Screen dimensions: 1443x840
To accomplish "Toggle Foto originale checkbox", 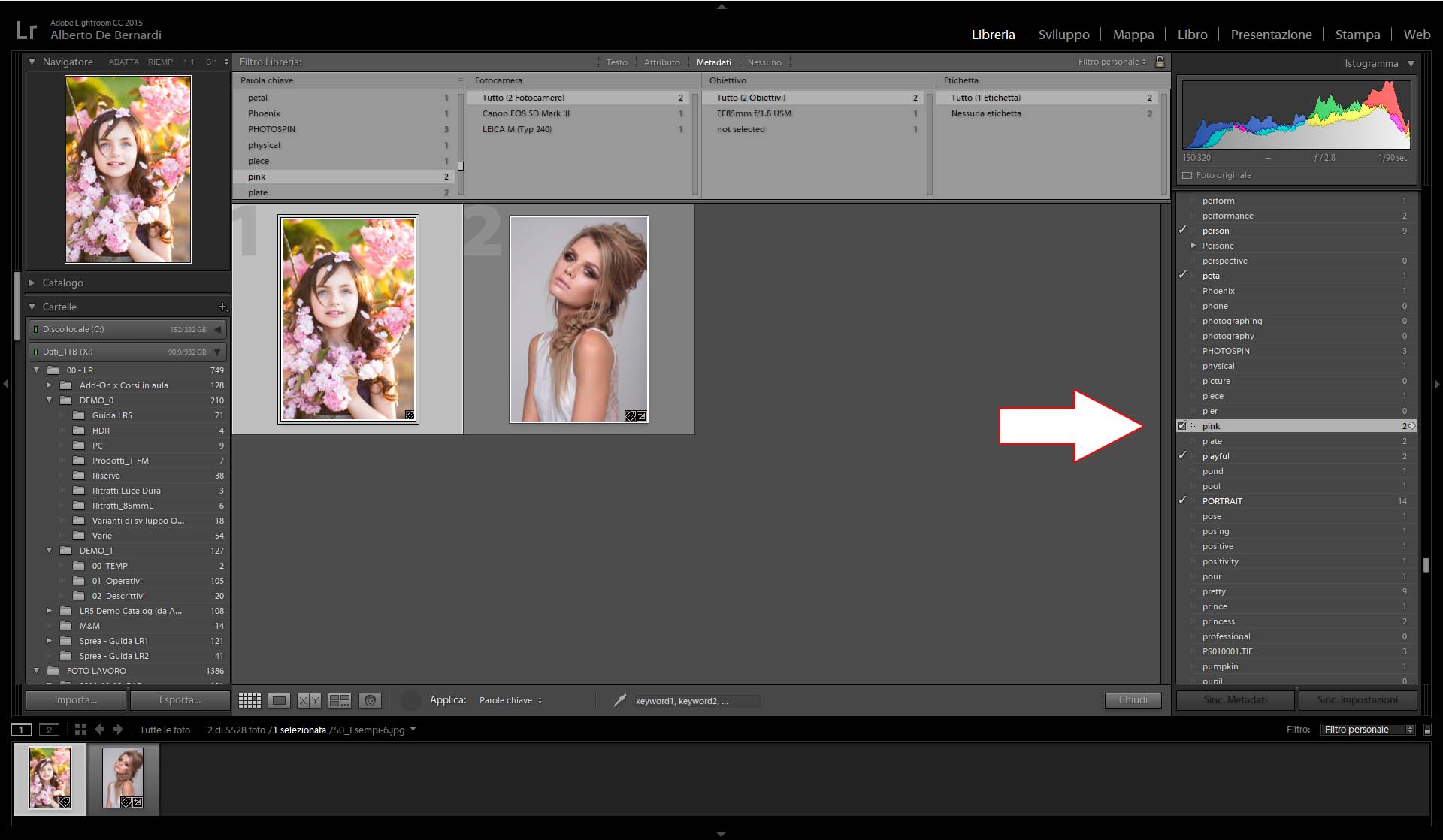I will (1187, 175).
